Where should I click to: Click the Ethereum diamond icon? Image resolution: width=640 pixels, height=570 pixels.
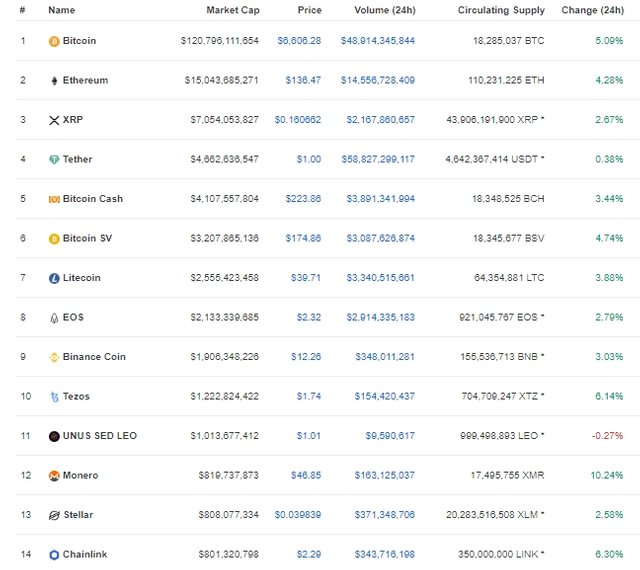pyautogui.click(x=54, y=81)
